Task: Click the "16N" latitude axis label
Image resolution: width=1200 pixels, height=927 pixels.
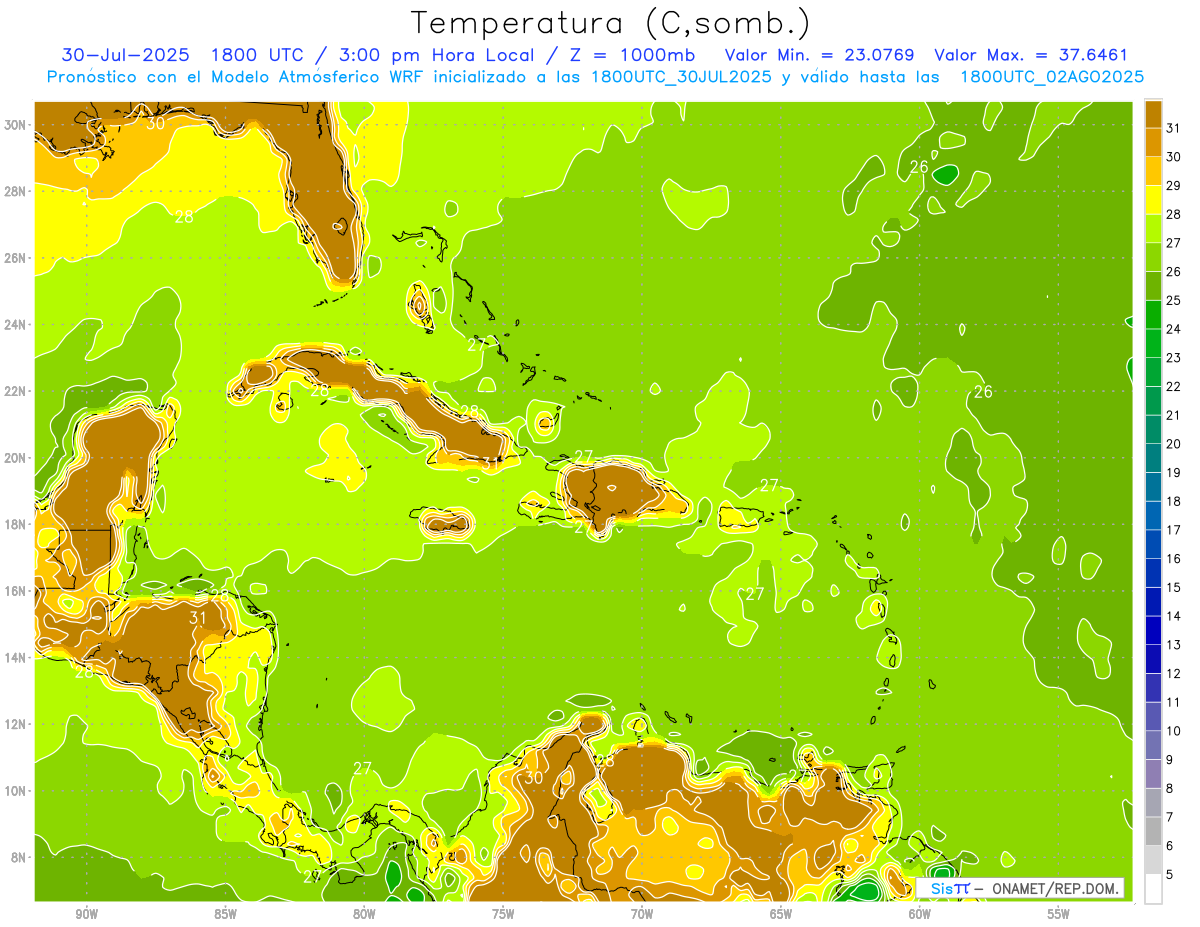Action: click(16, 591)
